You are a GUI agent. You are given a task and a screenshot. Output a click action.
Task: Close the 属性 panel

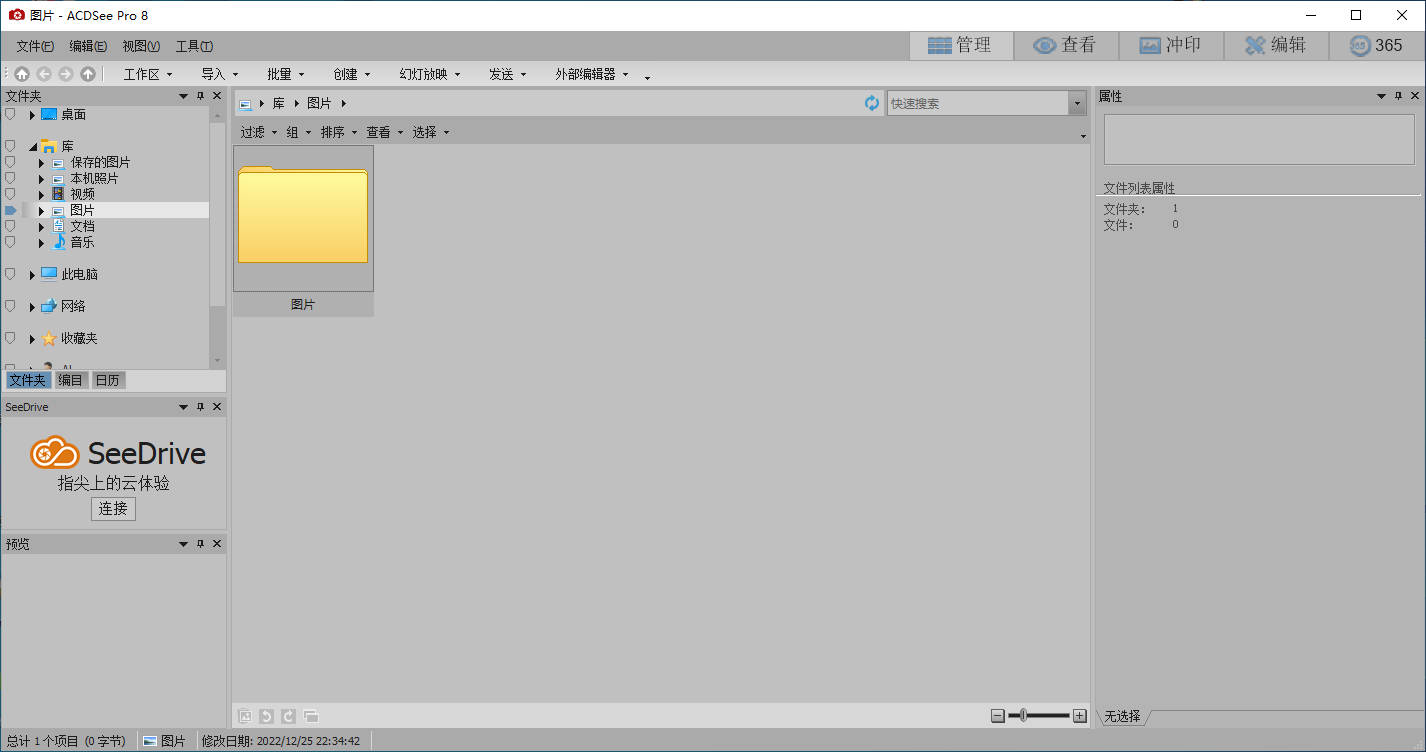1415,96
